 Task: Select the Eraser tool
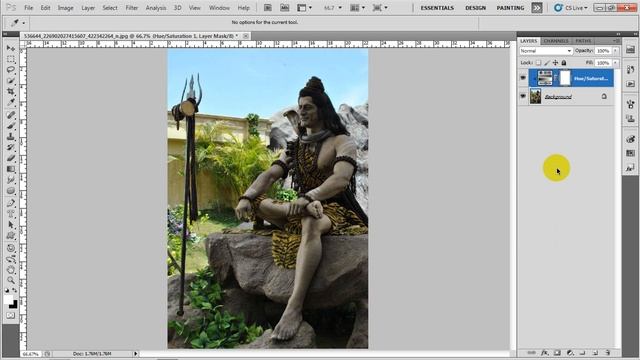(11, 158)
